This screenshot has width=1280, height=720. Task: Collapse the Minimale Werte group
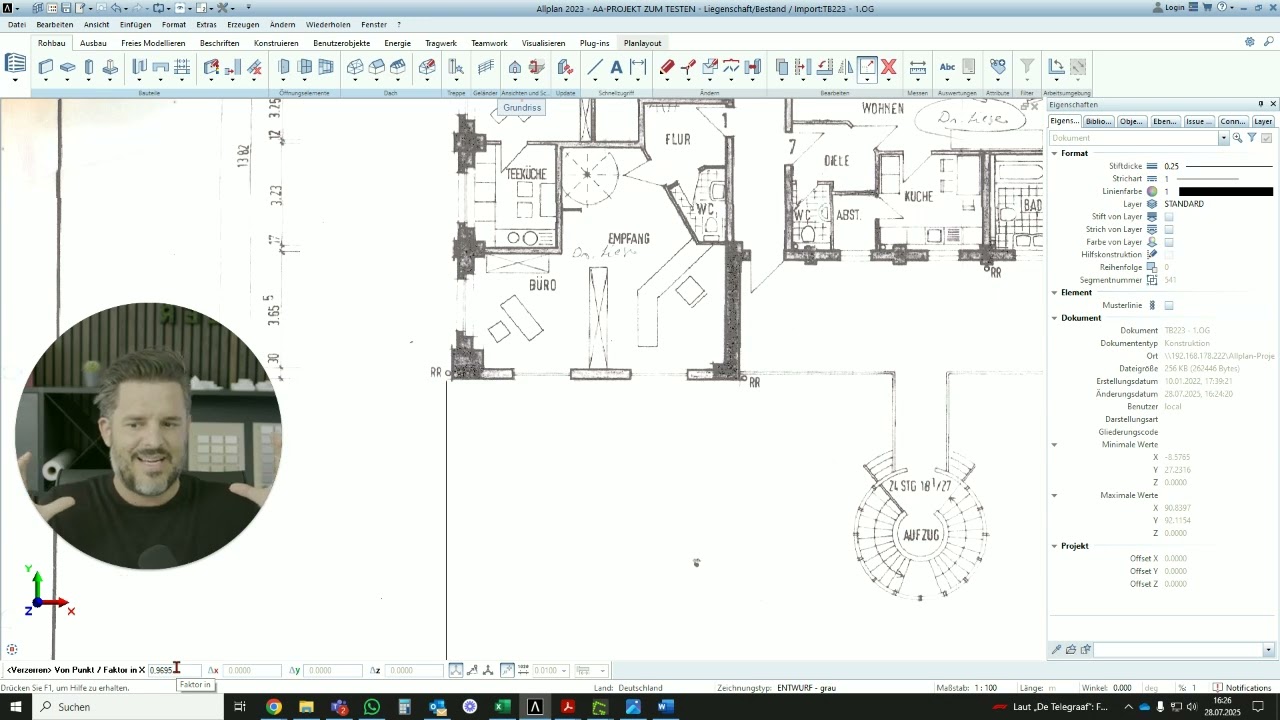[x=1054, y=444]
